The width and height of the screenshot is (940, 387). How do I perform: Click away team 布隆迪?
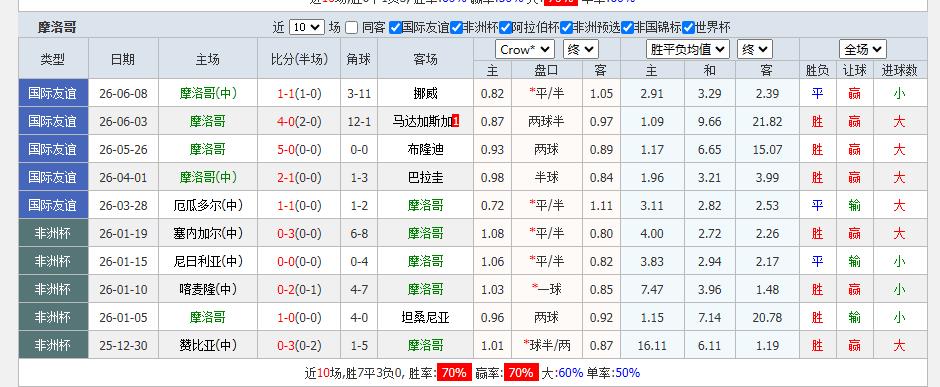click(426, 149)
